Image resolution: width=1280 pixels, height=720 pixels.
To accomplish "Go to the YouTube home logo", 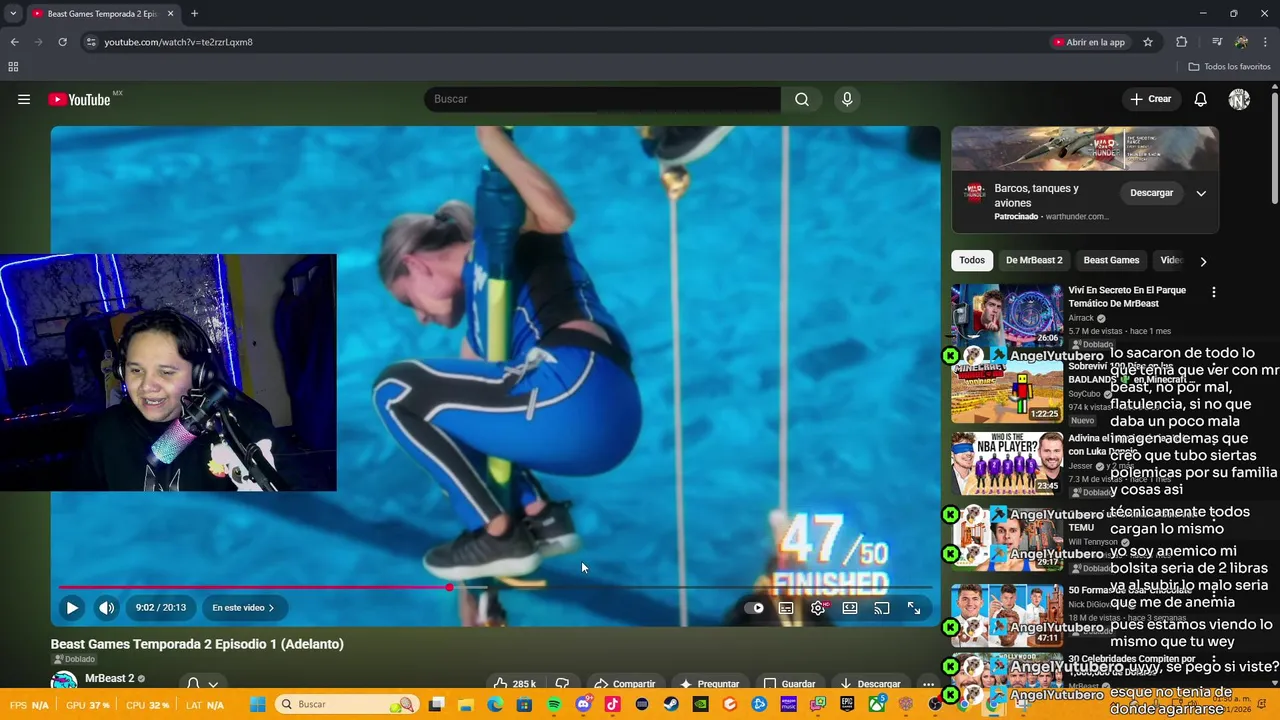I will pos(79,99).
